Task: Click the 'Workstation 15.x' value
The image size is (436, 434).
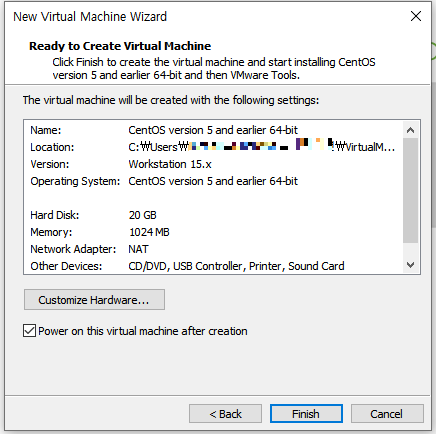Action: [170, 164]
